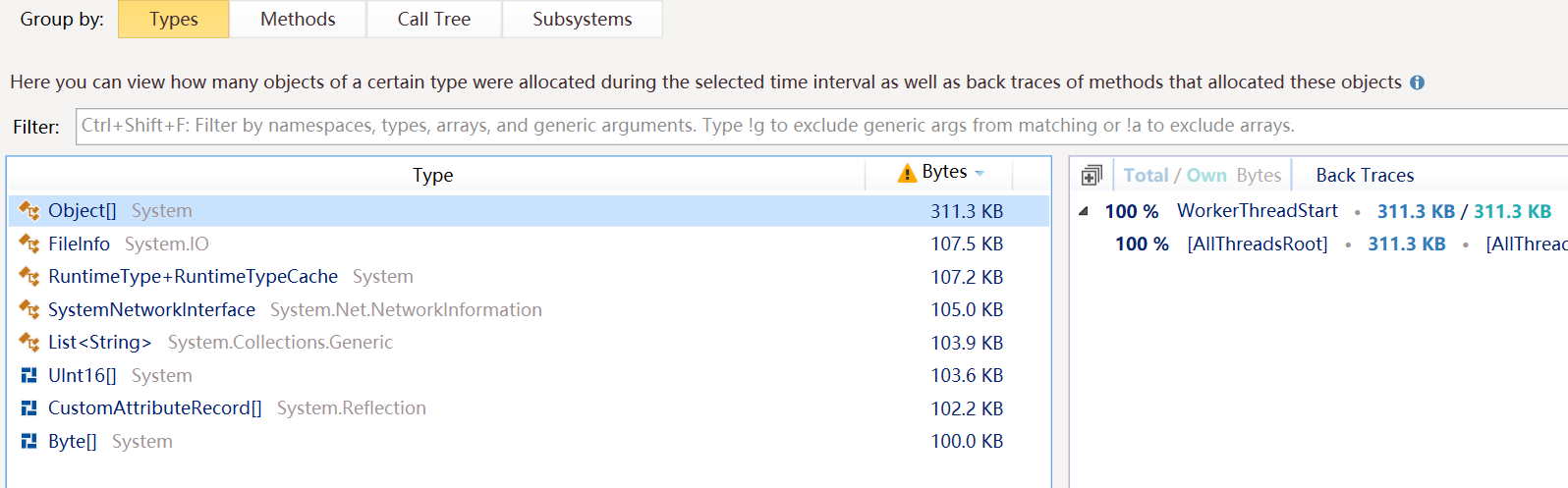1568x488 pixels.
Task: Click the Filter input field
Action: (821, 126)
